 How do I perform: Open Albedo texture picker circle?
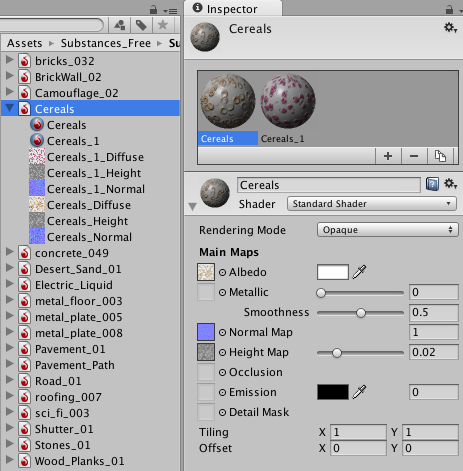(222, 272)
